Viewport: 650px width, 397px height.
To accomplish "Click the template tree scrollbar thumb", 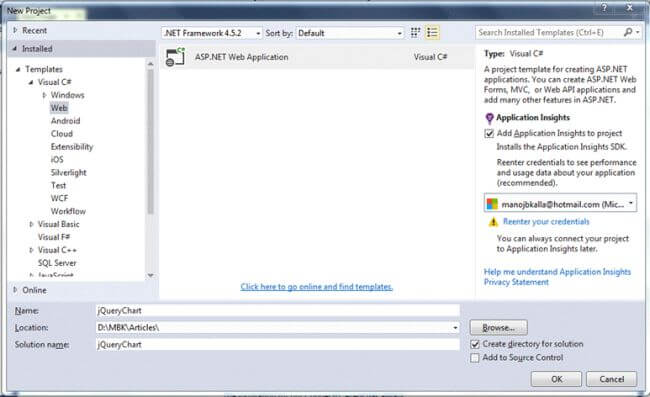I will click(x=150, y=142).
